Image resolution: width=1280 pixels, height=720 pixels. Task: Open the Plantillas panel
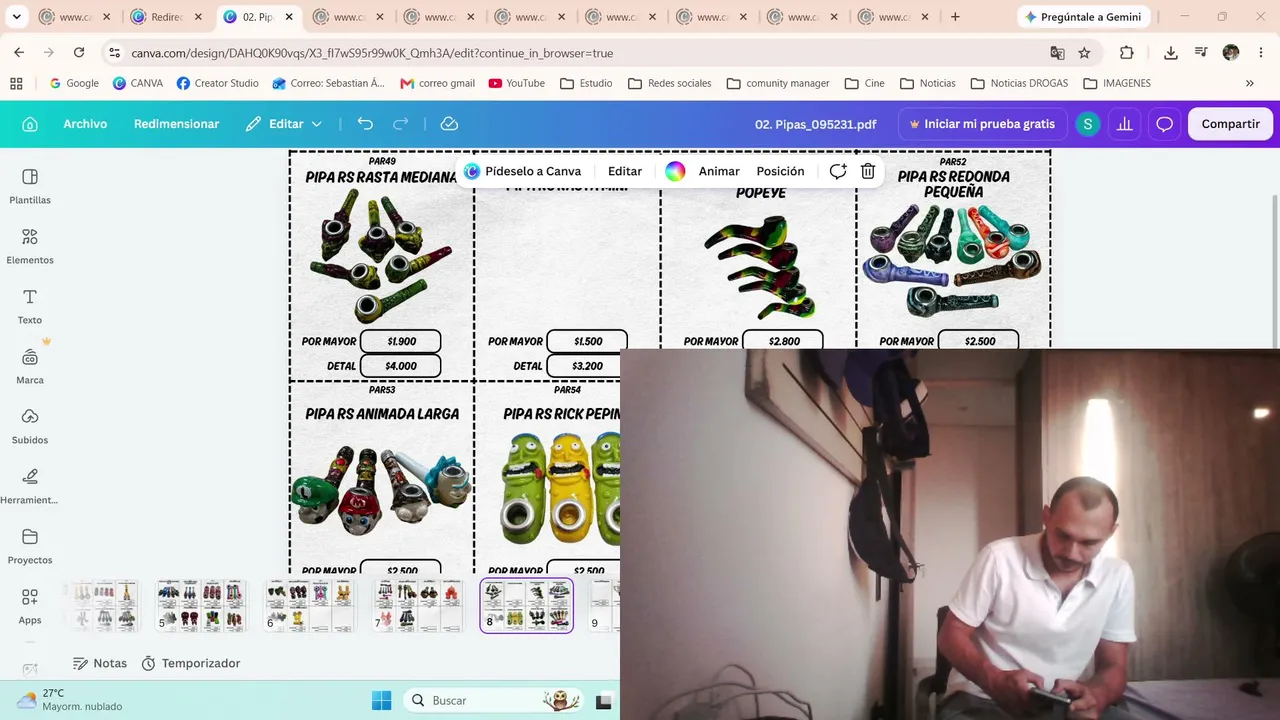30,187
